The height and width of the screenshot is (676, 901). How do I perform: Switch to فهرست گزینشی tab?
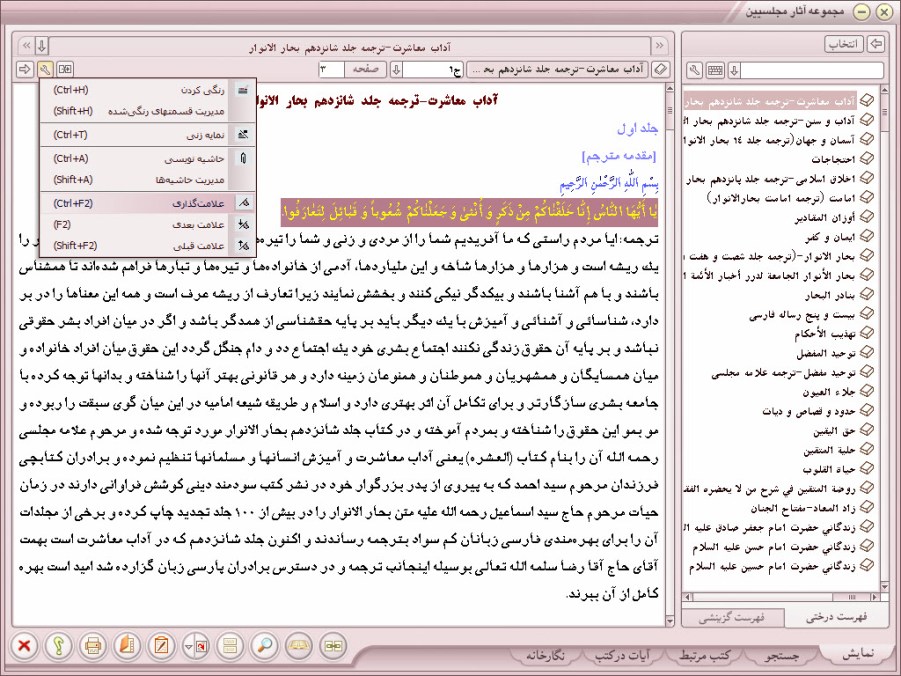tap(732, 618)
